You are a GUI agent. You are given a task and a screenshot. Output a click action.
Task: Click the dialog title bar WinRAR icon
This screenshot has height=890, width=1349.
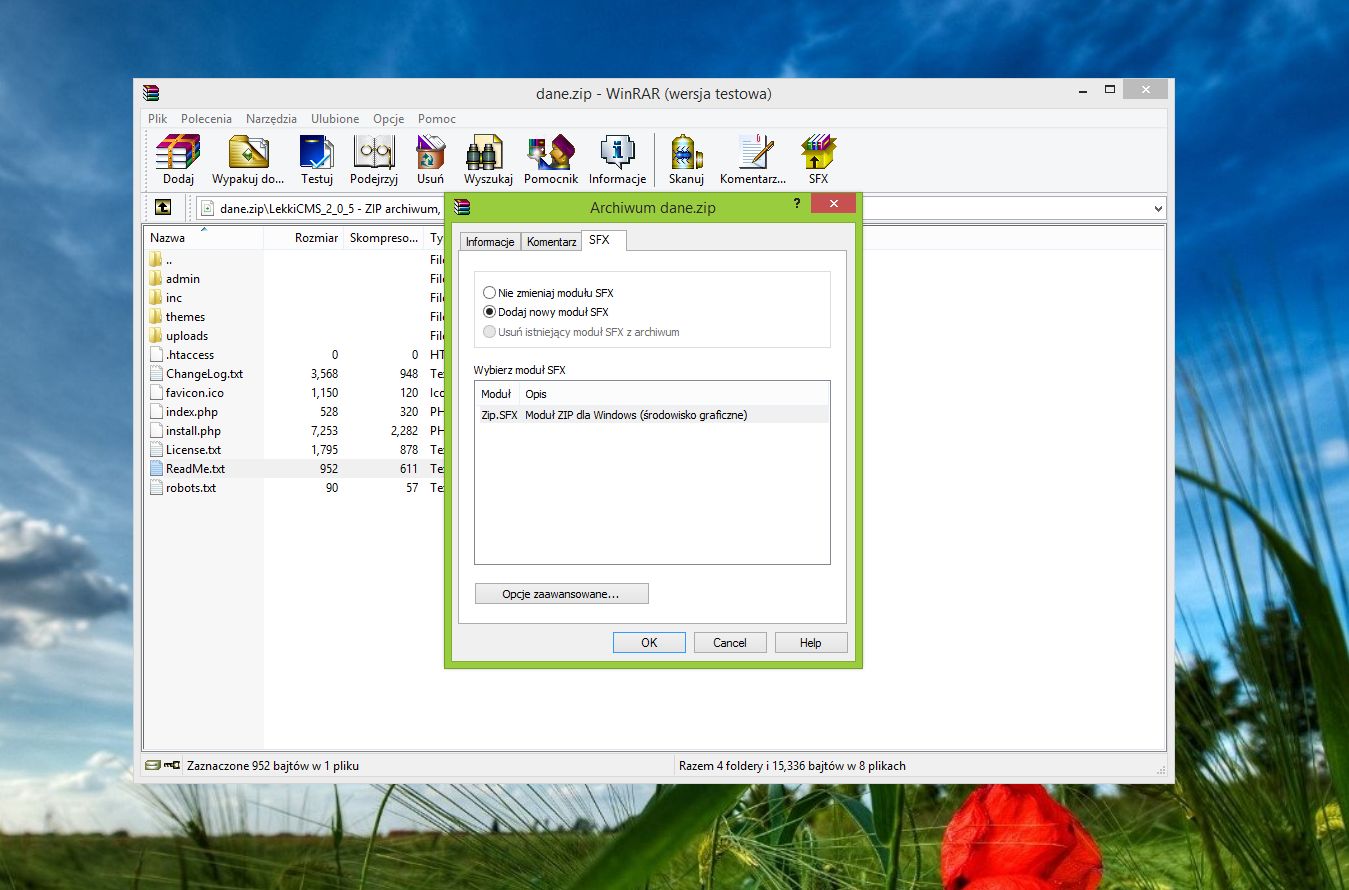462,207
